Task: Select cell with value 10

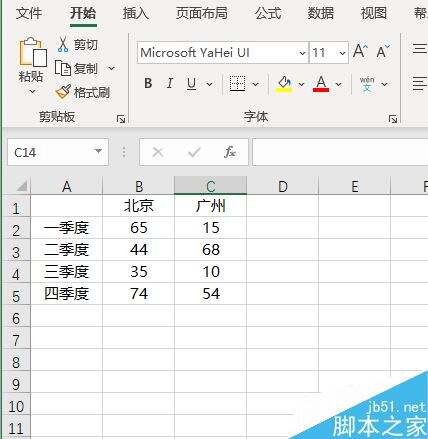Action: click(210, 272)
